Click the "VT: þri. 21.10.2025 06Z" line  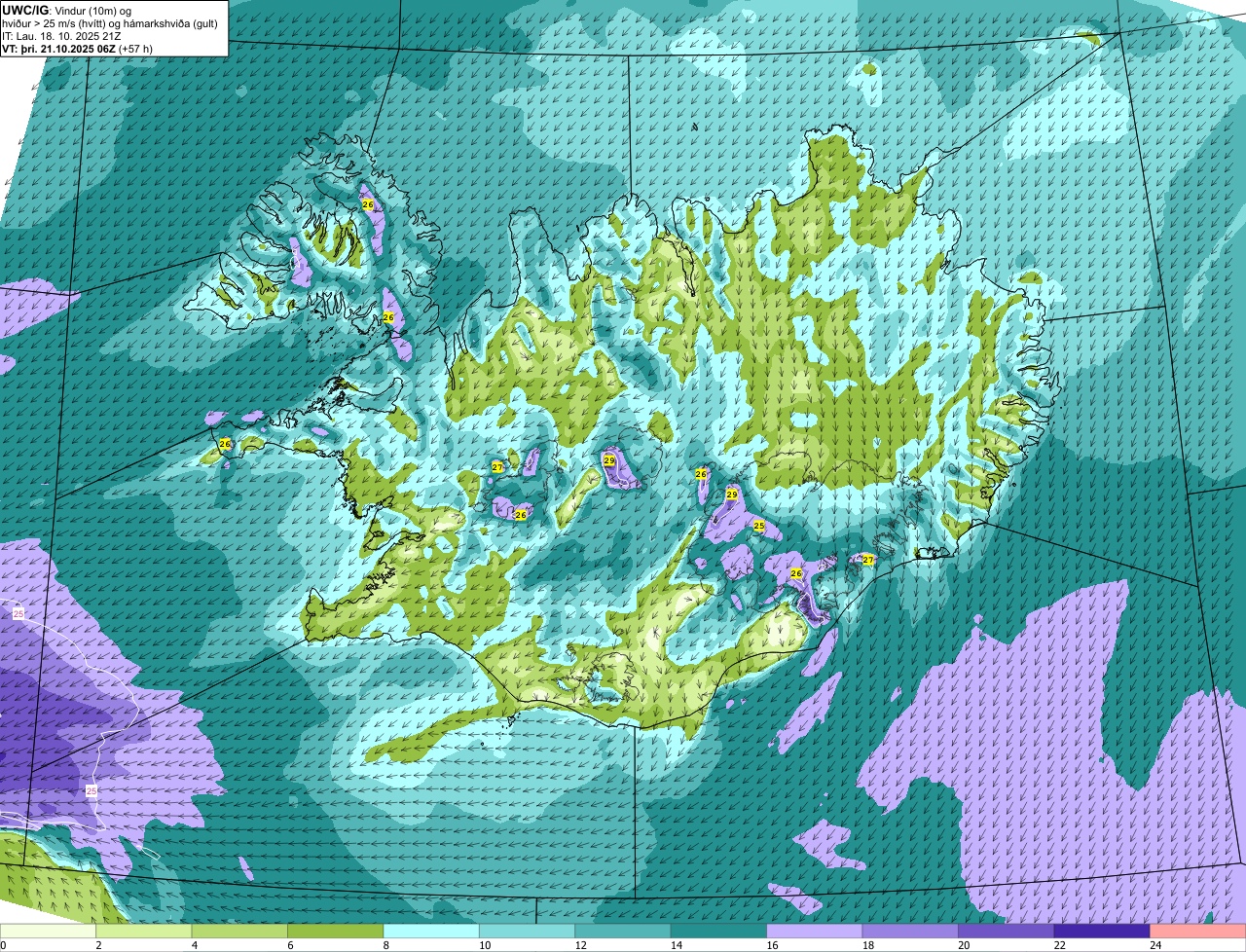58,49
